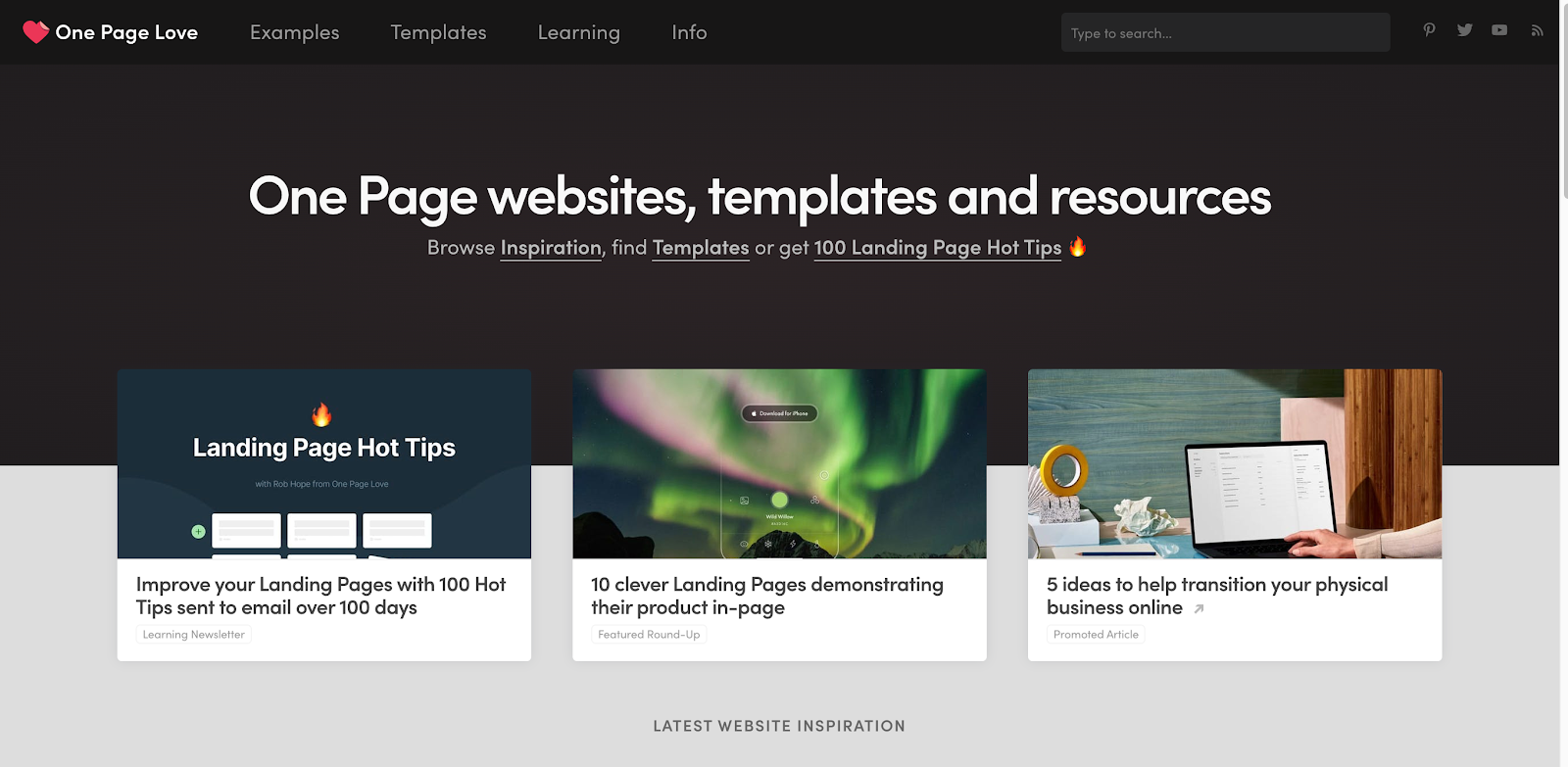Click the main One Page websites headline
Image resolution: width=1568 pixels, height=767 pixels.
click(759, 196)
